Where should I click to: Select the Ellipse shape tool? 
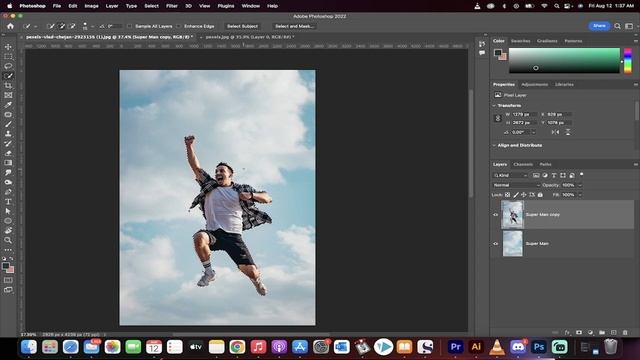click(x=8, y=221)
